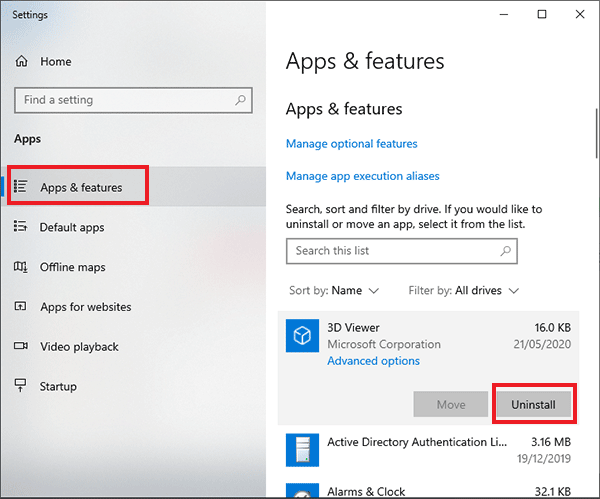The image size is (600, 499).
Task: Click the 19/12/2019 install date
Action: point(544,458)
